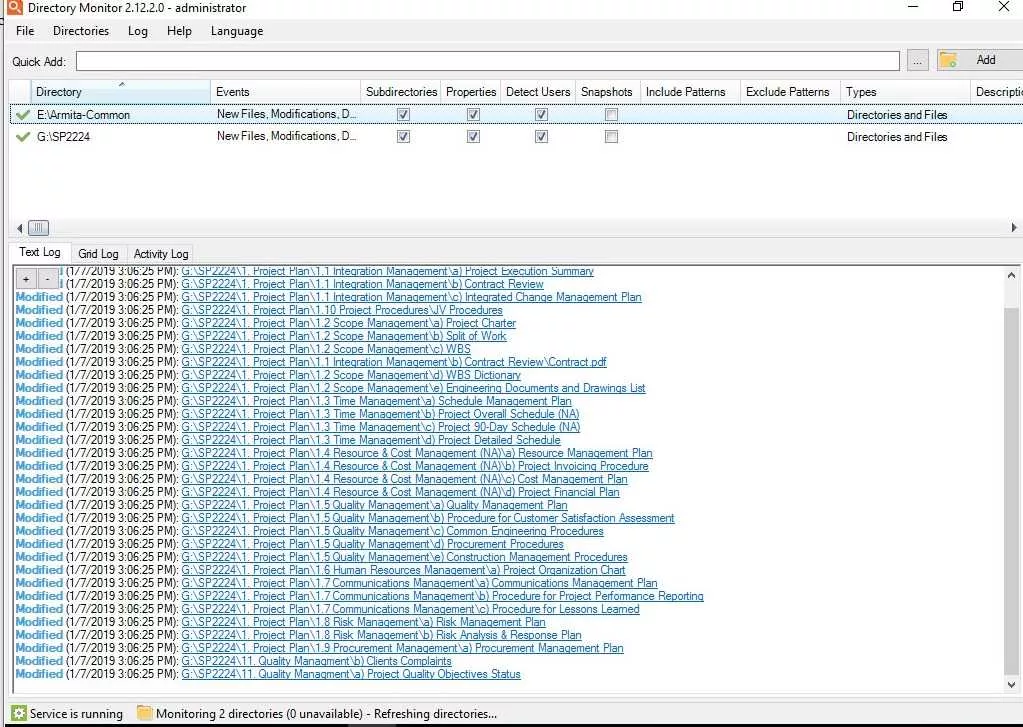The image size is (1023, 727).
Task: Toggle Properties checkbox for G:\SP2224
Action: click(x=474, y=137)
